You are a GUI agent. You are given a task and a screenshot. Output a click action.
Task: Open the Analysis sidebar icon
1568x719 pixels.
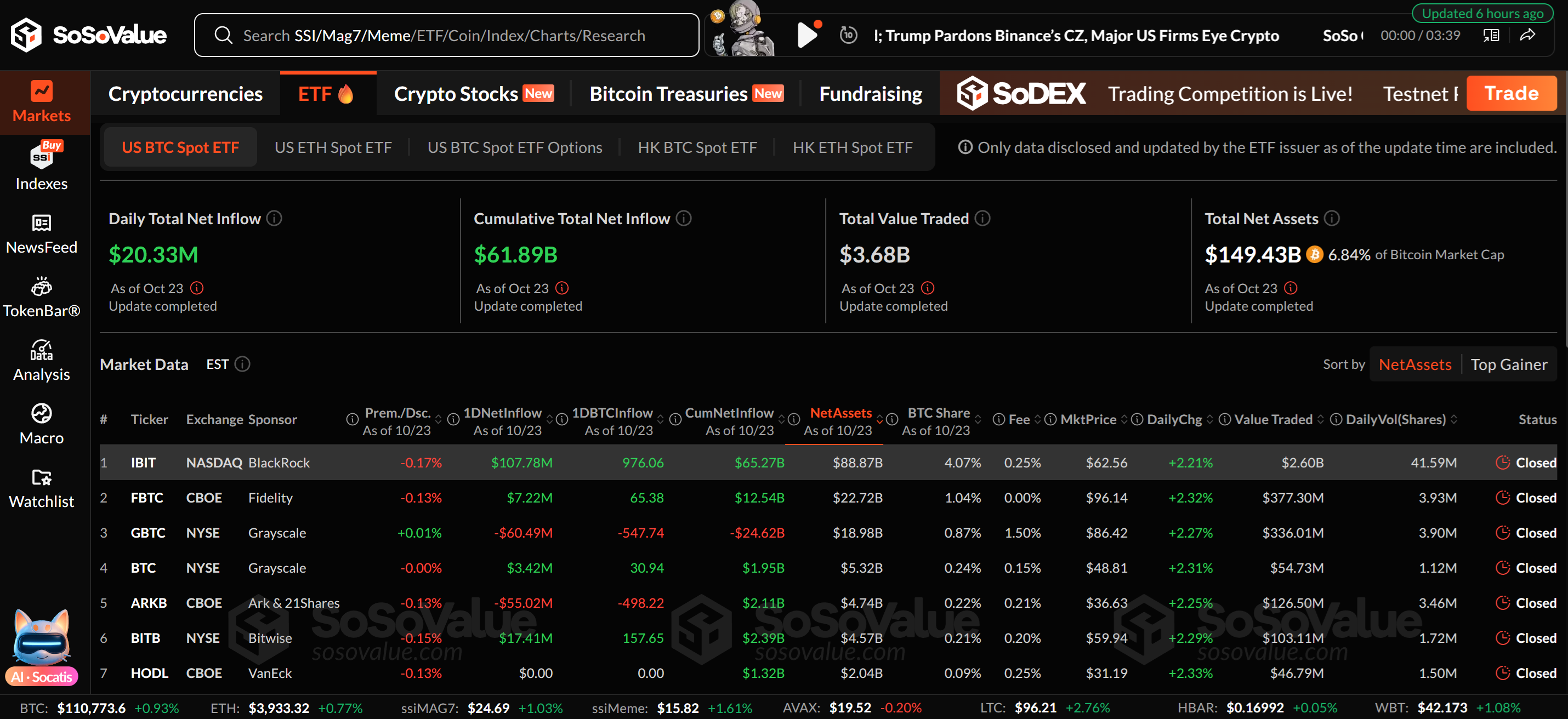[41, 350]
